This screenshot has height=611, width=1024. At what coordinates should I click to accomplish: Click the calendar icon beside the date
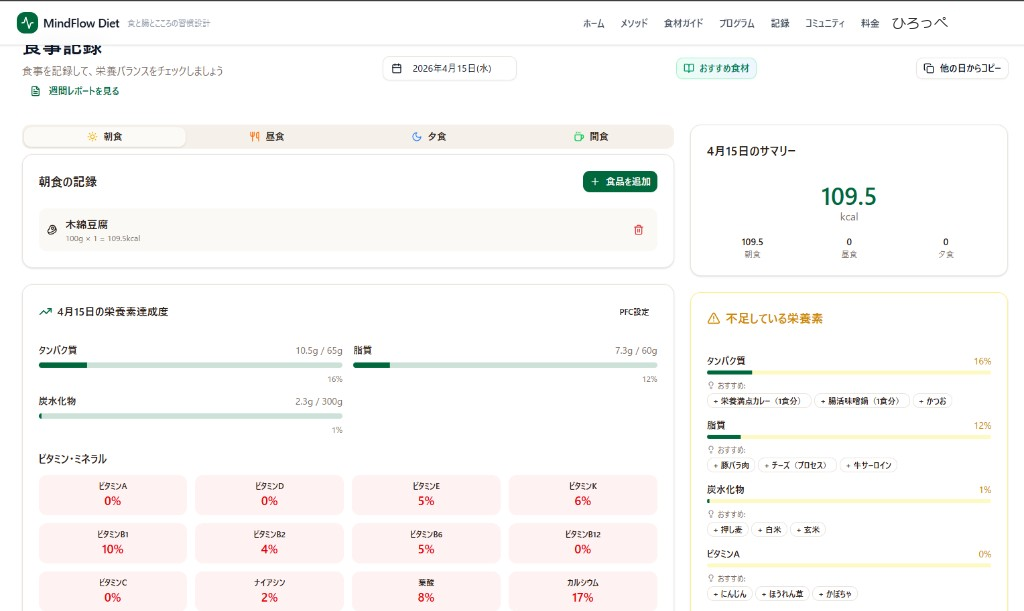[x=397, y=67]
